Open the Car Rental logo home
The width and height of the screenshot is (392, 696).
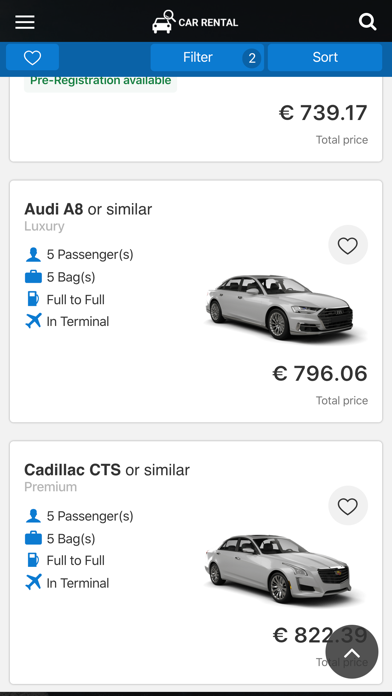pyautogui.click(x=195, y=22)
